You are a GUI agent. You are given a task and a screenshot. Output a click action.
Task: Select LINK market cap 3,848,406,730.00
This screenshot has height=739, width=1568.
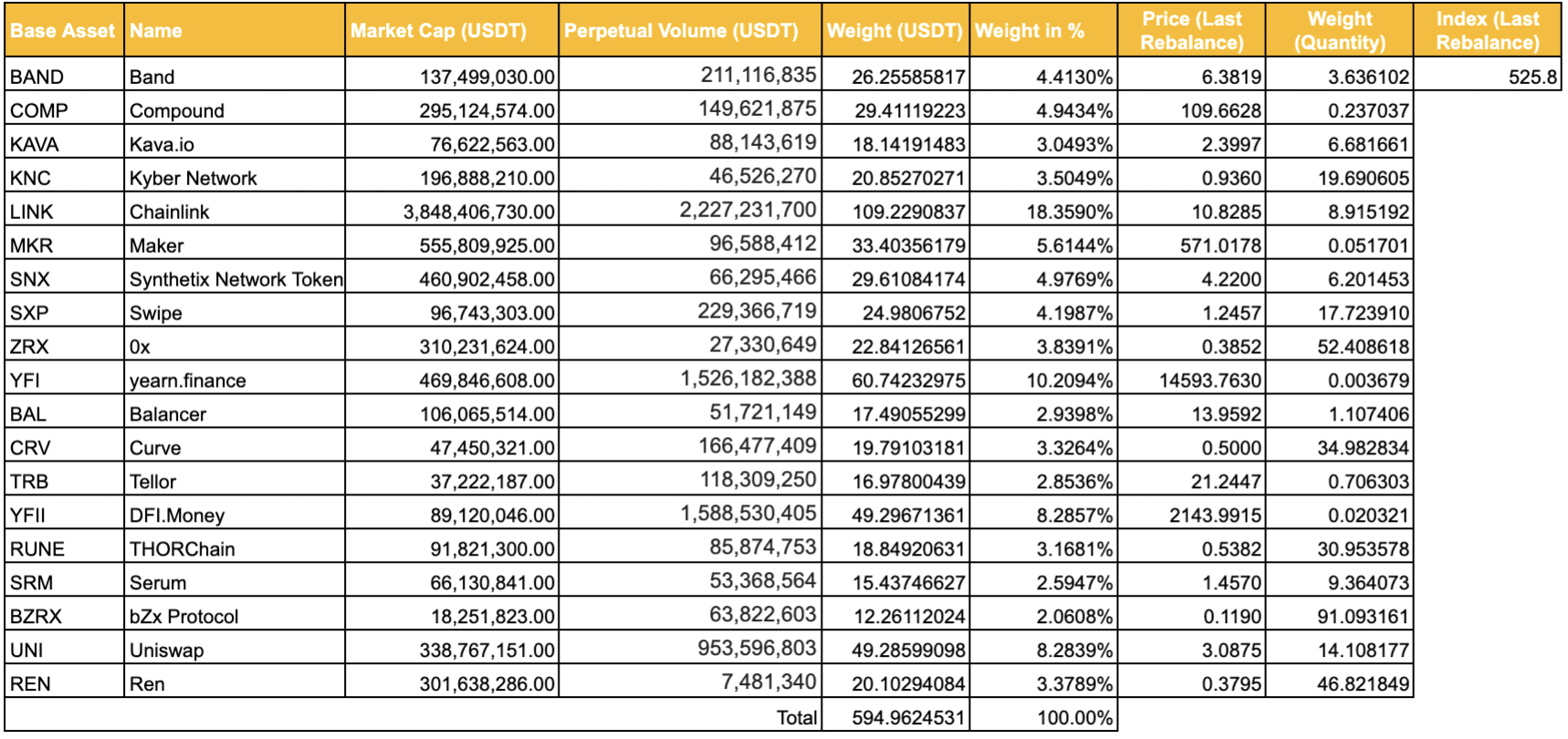tap(452, 210)
